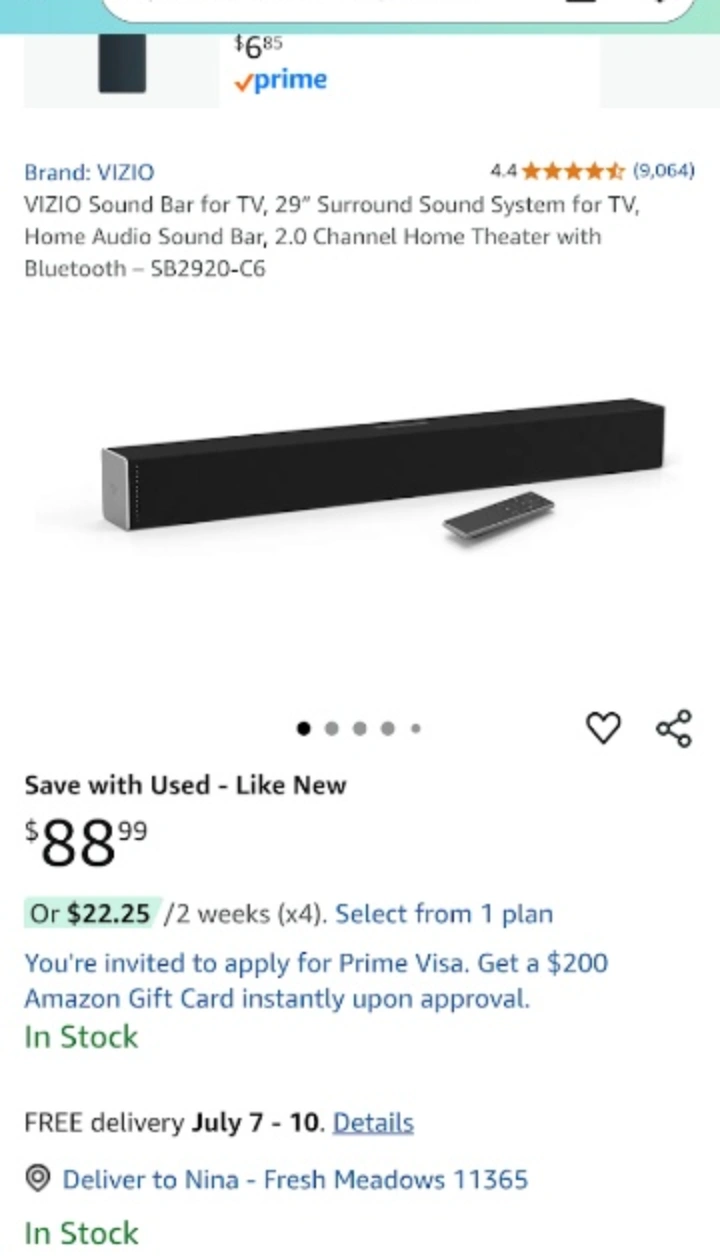Select the smallest last carousel dot
The height and width of the screenshot is (1258, 720).
416,728
